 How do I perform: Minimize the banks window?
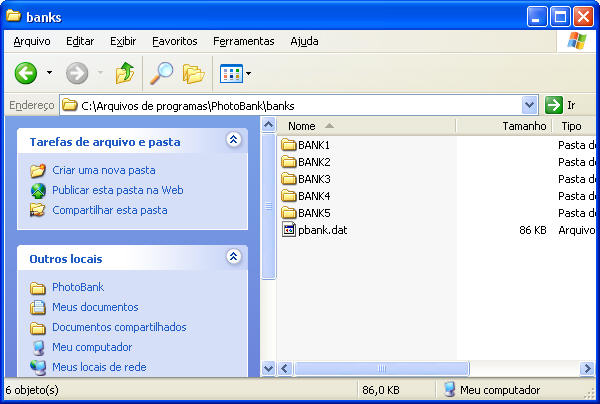[x=536, y=17]
